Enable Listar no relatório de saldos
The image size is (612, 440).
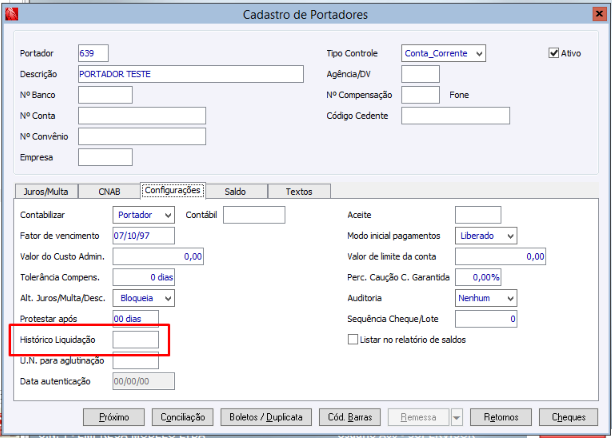tap(352, 340)
